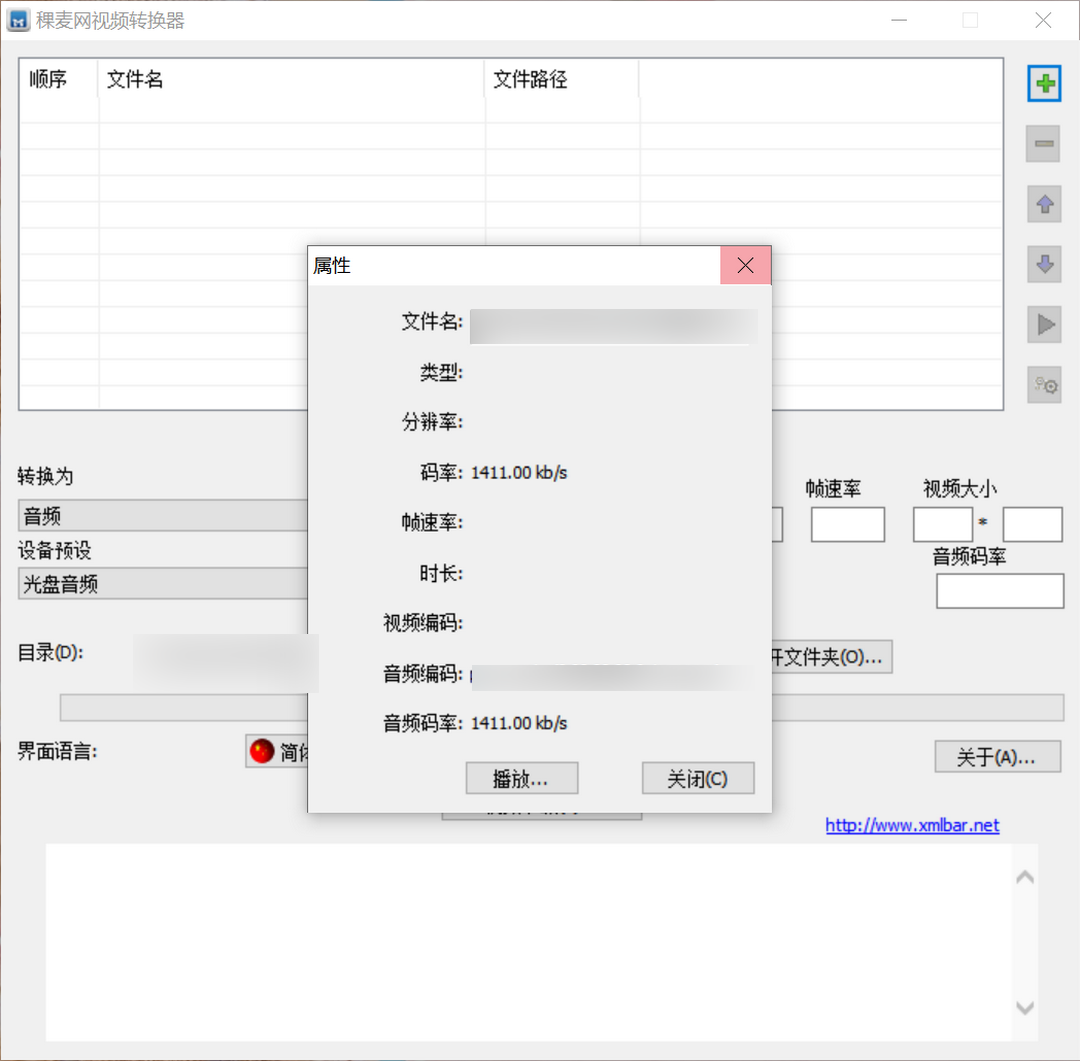
Task: Click the scrollbar up arrow in the log area
Action: [1024, 875]
